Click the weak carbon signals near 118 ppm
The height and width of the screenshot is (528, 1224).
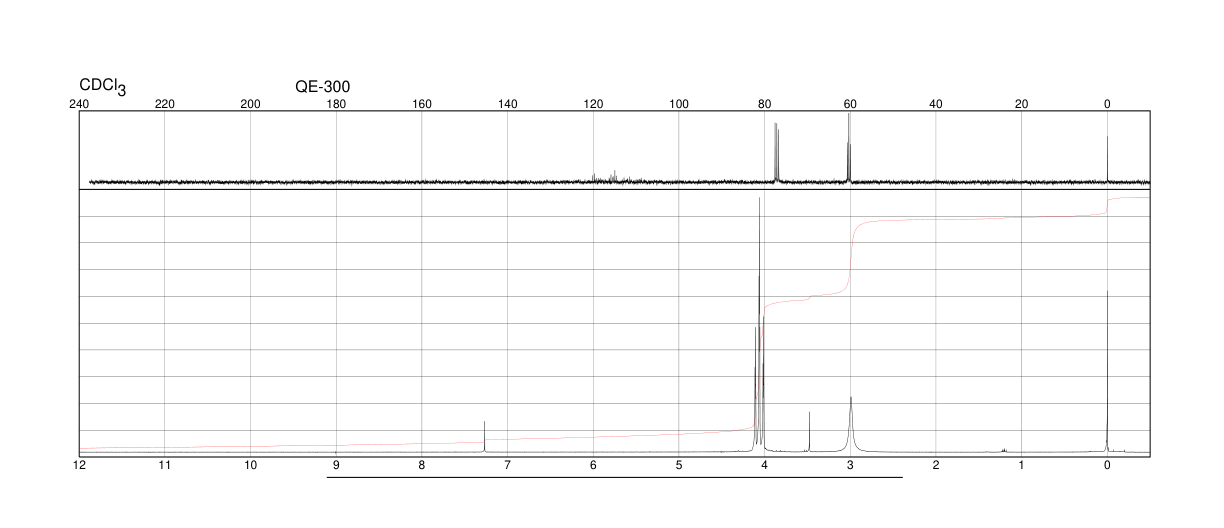(x=606, y=177)
